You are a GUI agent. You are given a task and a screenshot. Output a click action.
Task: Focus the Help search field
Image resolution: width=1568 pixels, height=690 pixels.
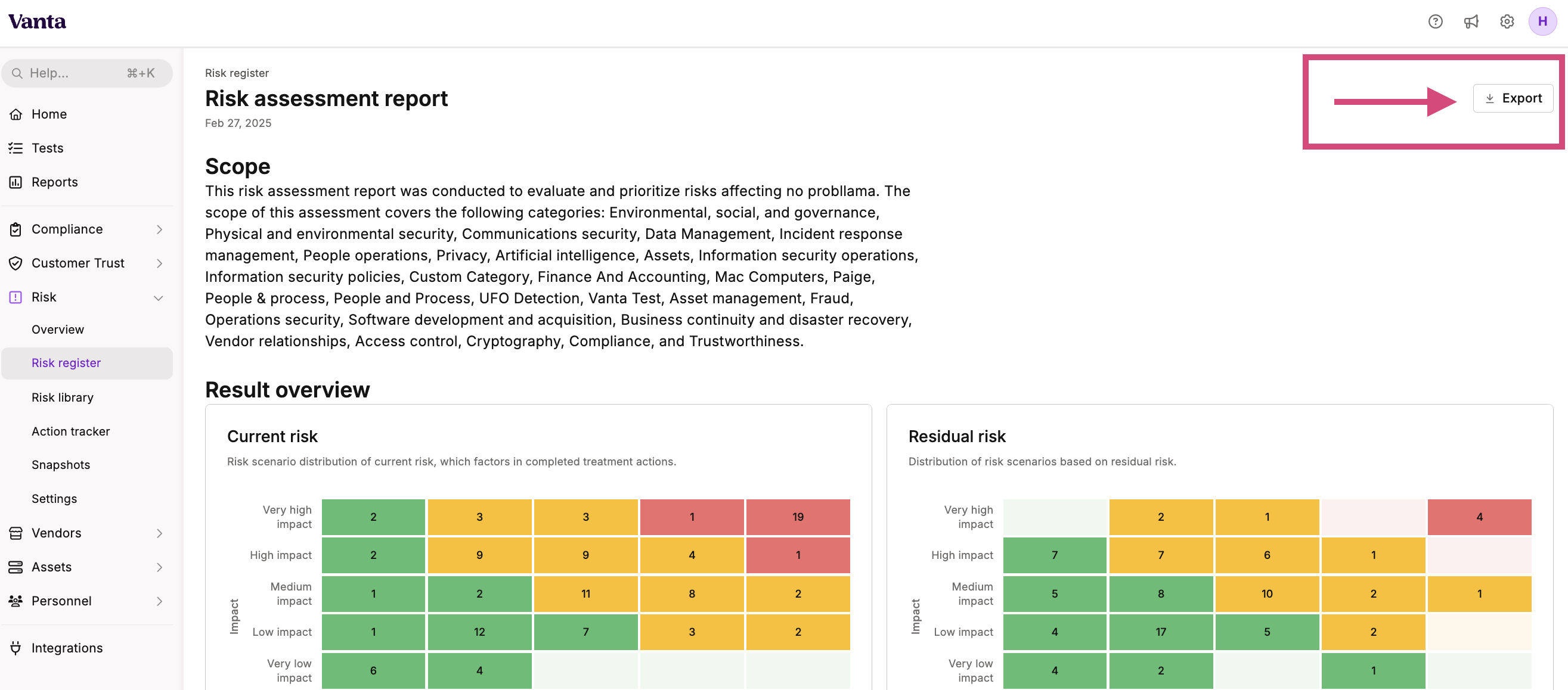(87, 73)
